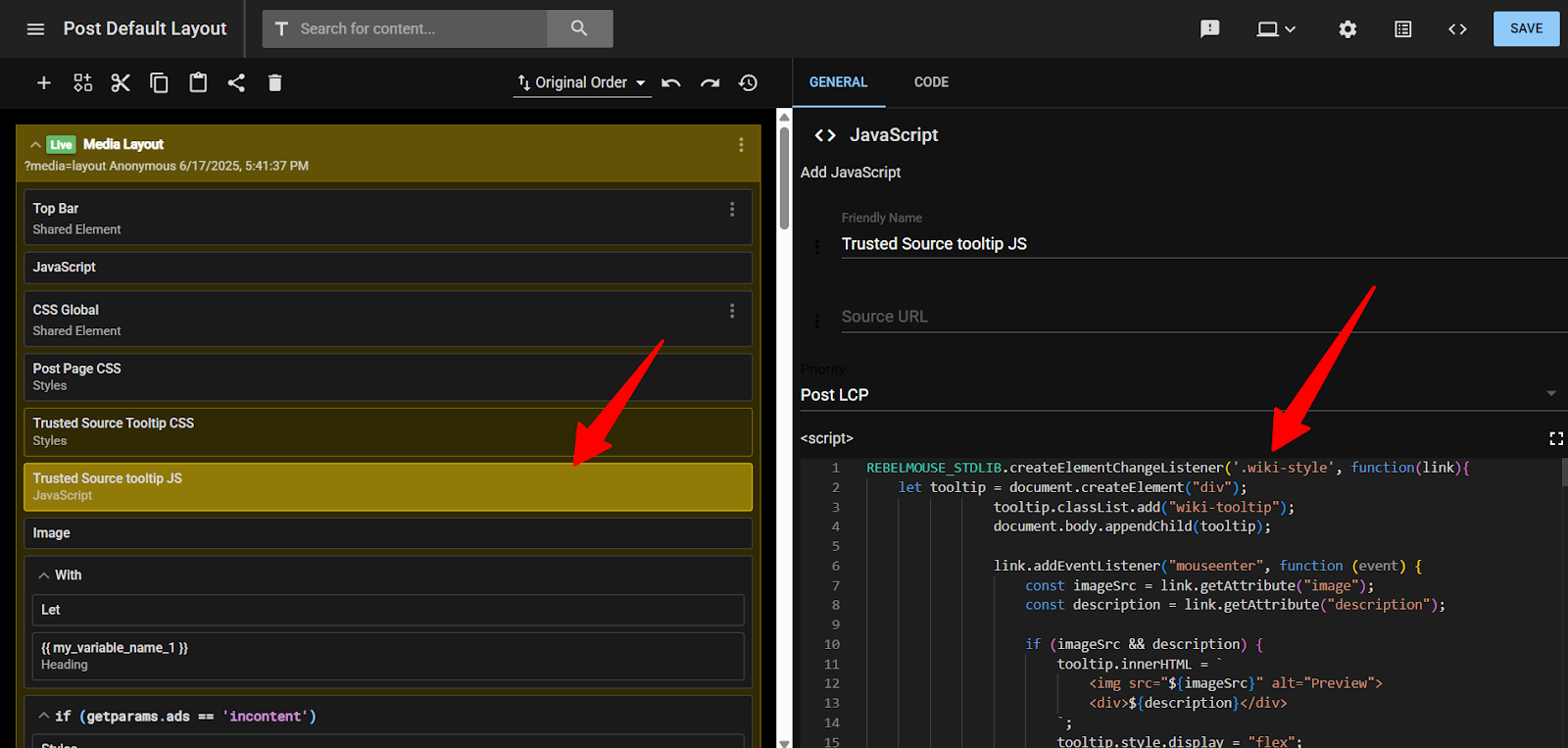Click the Post Default Layout title

click(145, 28)
